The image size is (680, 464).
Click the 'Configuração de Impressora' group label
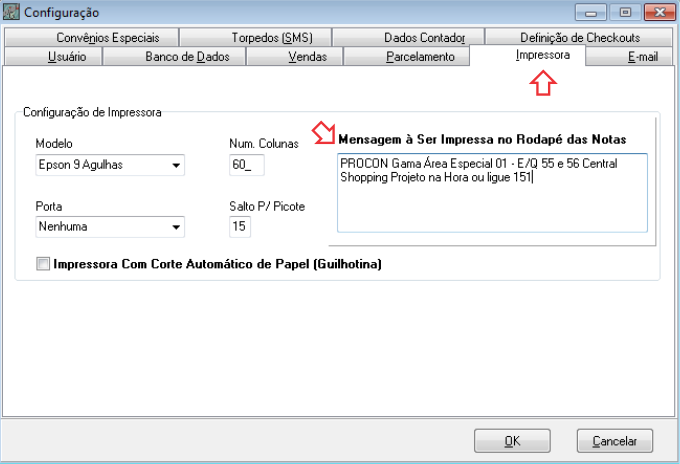tap(92, 112)
